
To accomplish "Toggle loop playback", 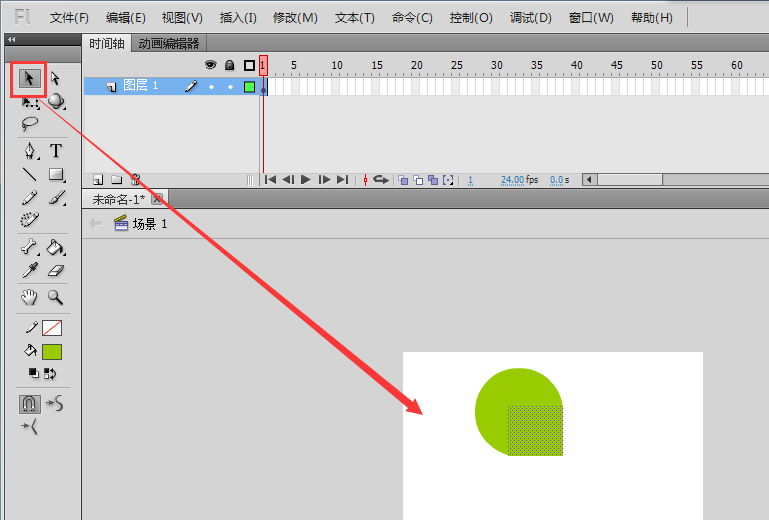I will click(381, 180).
